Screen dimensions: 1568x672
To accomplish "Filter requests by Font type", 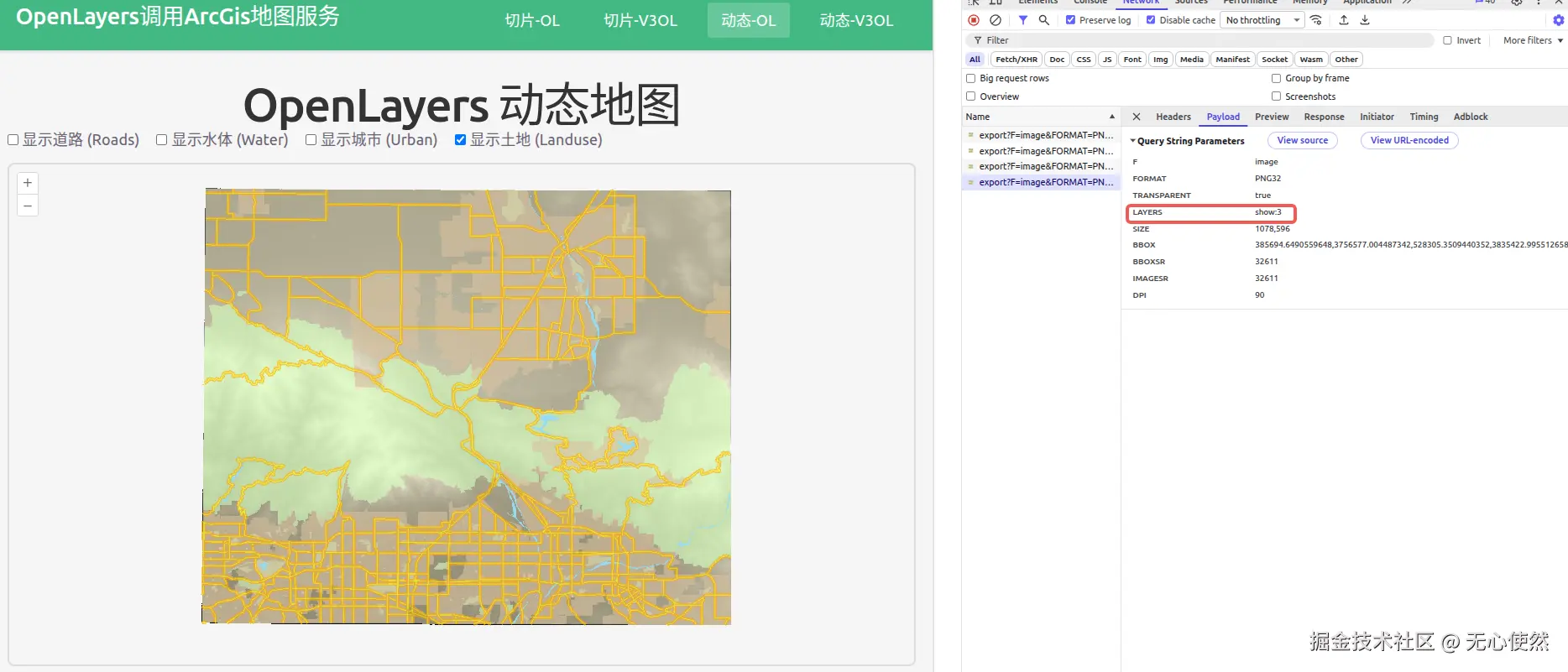I will (1132, 60).
